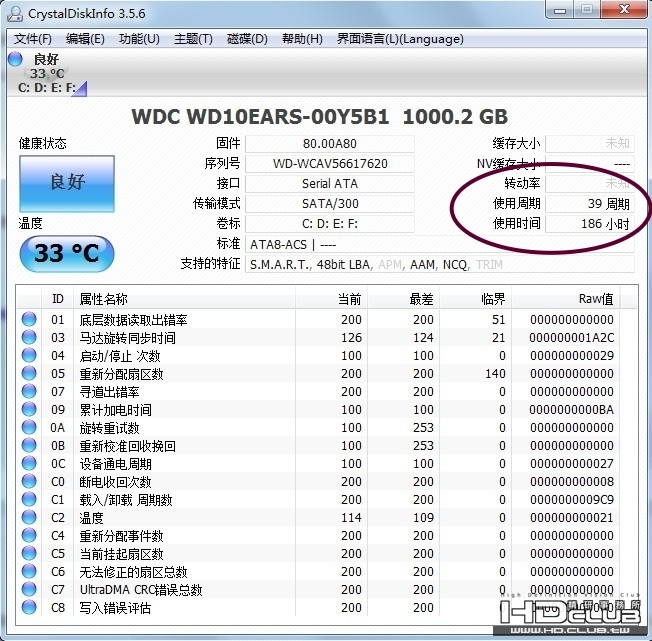Image resolution: width=652 pixels, height=641 pixels.
Task: Click the 属性名称 column header
Action: [184, 298]
